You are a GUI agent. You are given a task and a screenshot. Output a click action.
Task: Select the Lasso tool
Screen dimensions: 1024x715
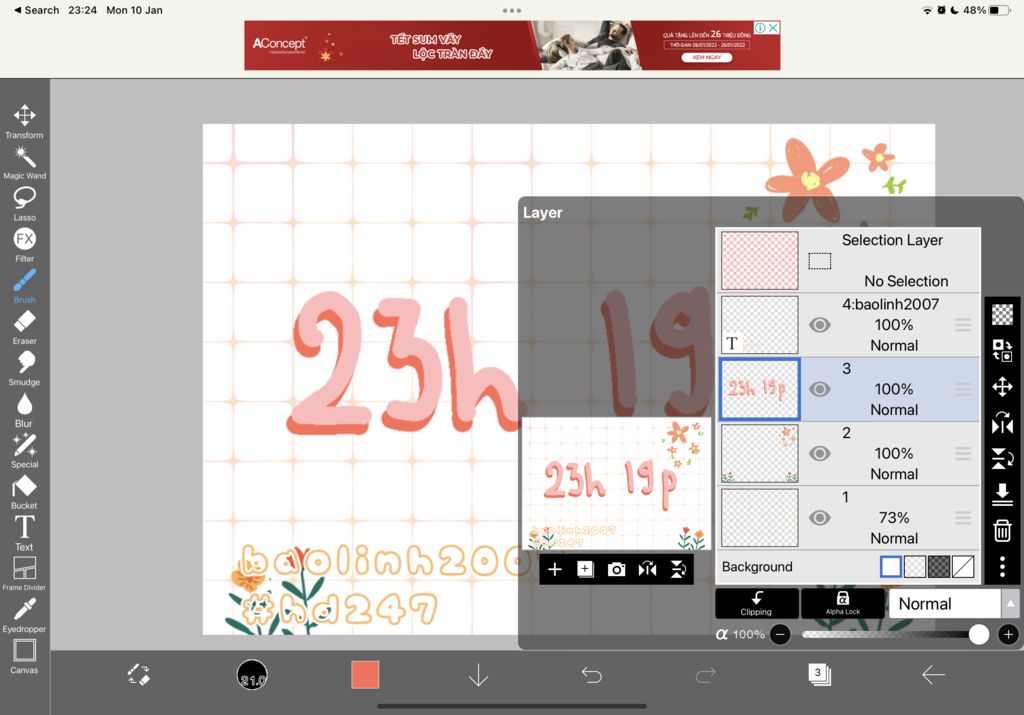click(x=24, y=204)
